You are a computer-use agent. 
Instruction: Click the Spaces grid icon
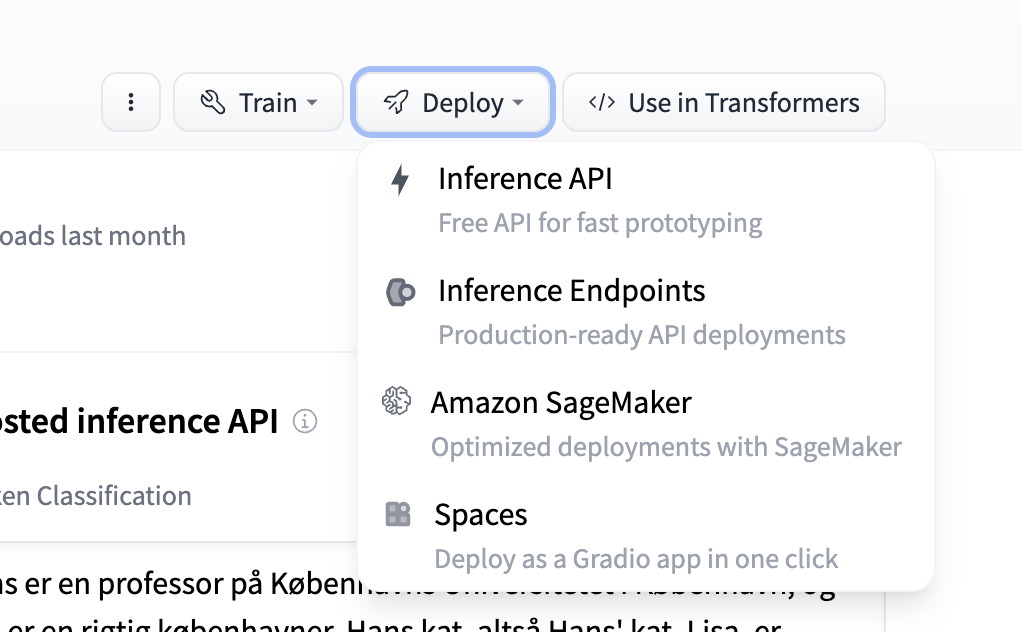point(398,515)
